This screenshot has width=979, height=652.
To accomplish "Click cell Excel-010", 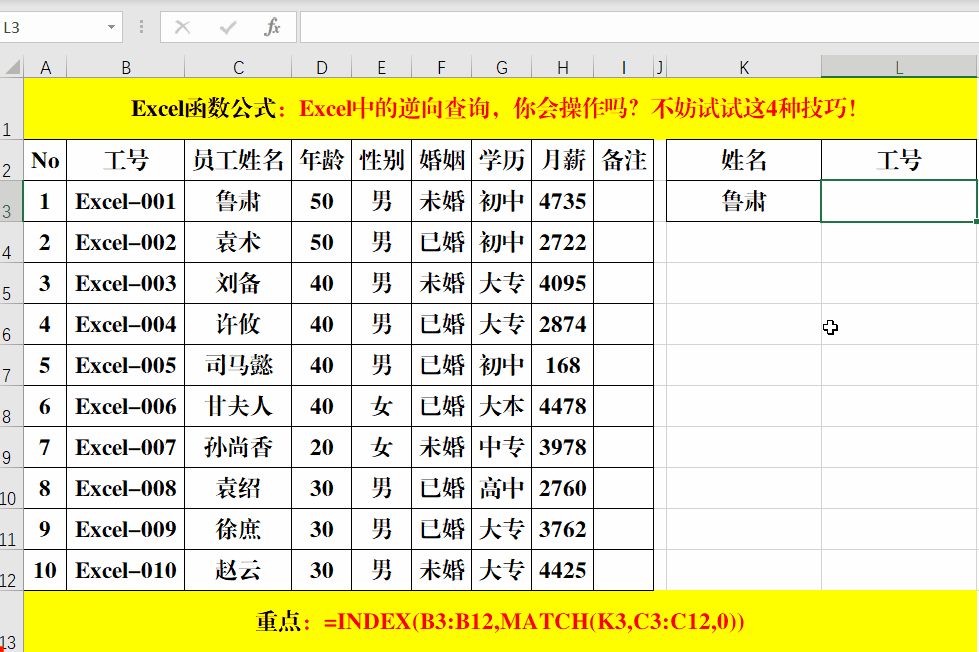I will 125,570.
